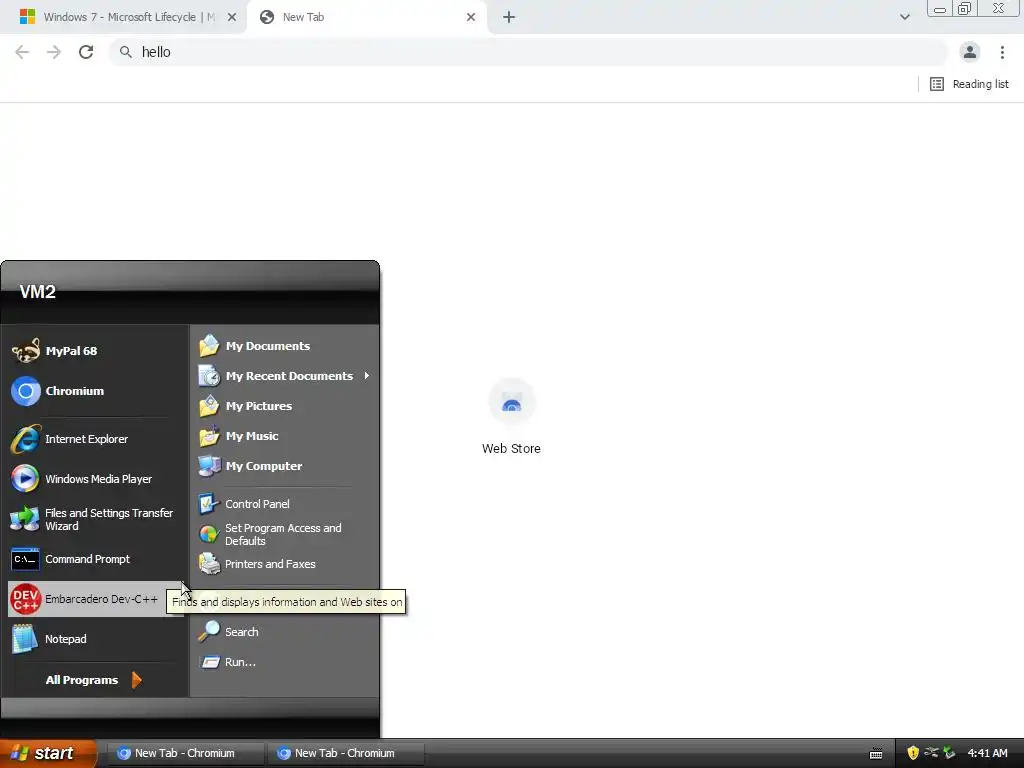Expand My Recent Documents submenu
The height and width of the screenshot is (768, 1024).
tap(284, 376)
